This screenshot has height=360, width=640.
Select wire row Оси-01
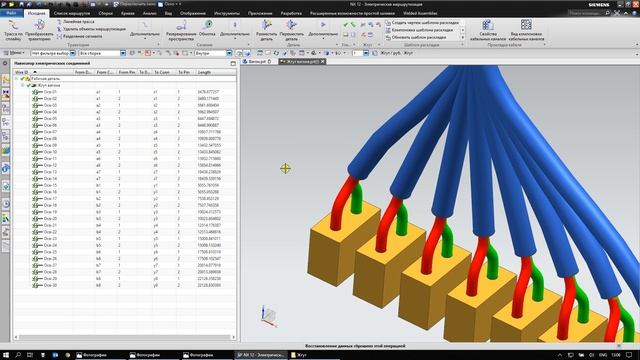pos(124,92)
